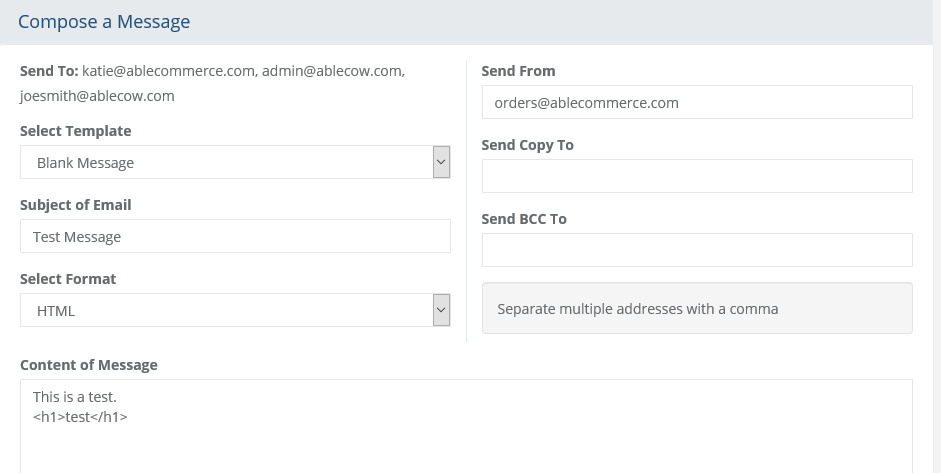Click the katie@ablecommerce.com recipient address
This screenshot has width=941, height=473.
pyautogui.click(x=169, y=71)
